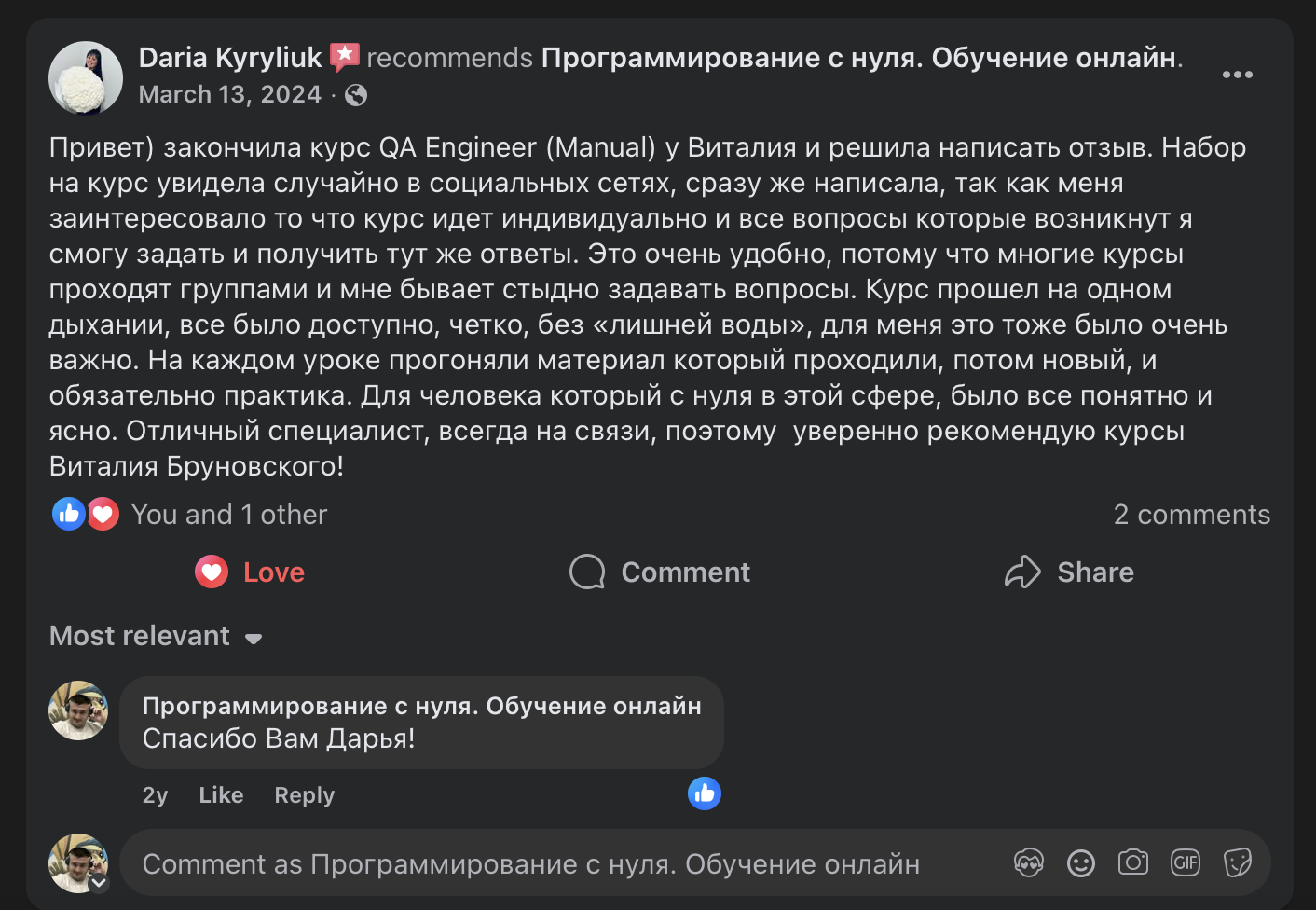Click Reply under the page's comment
The image size is (1316, 910).
pyautogui.click(x=303, y=794)
